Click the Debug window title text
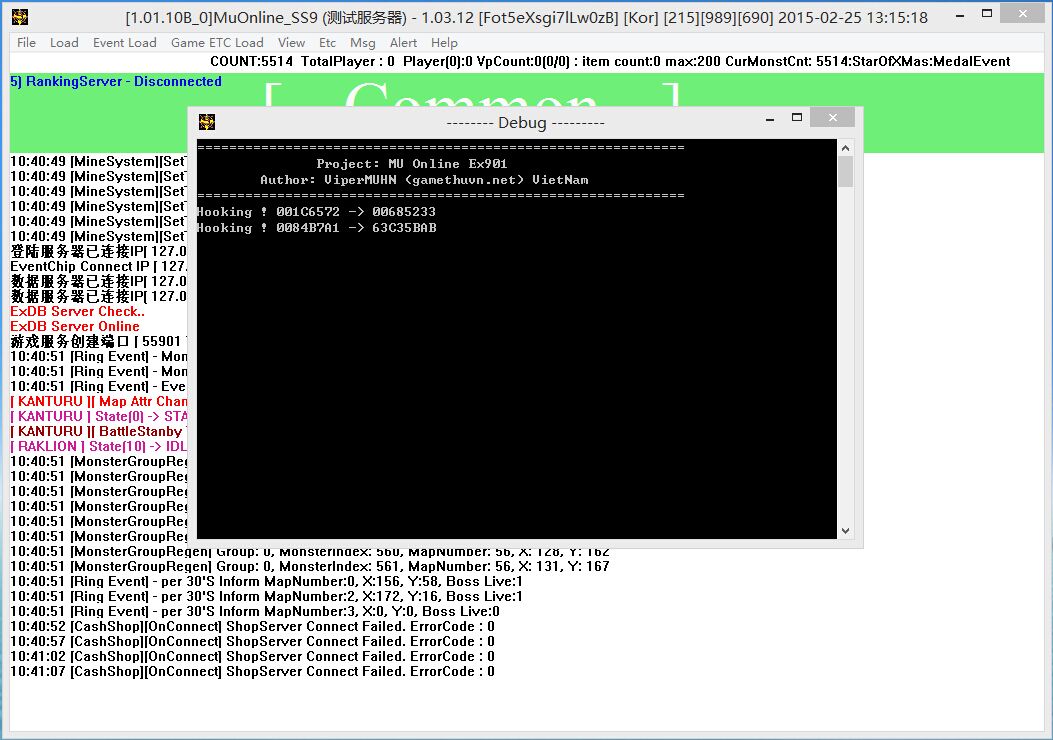The width and height of the screenshot is (1053, 740). coord(525,122)
